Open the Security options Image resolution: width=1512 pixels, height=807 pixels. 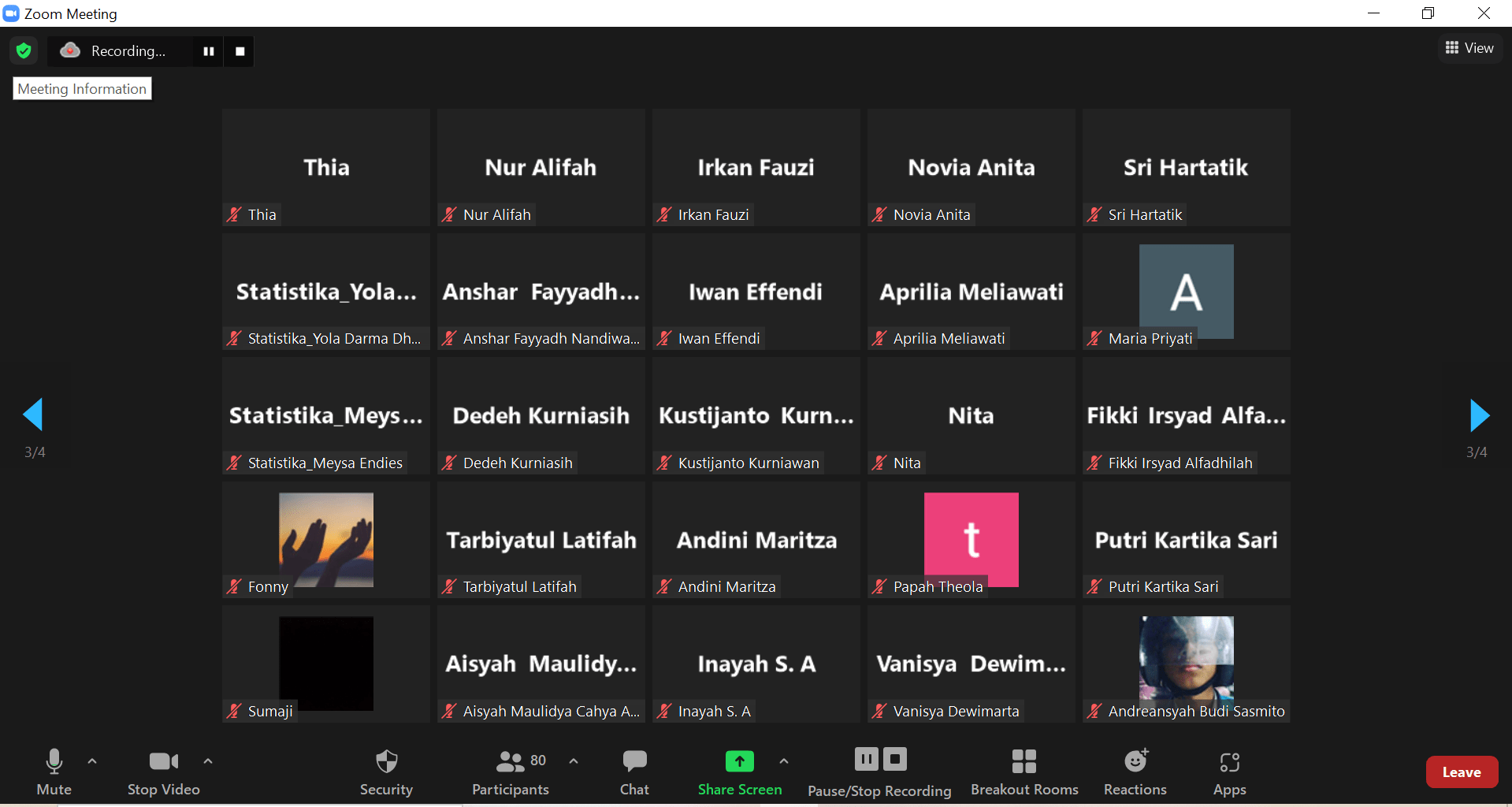[x=386, y=772]
